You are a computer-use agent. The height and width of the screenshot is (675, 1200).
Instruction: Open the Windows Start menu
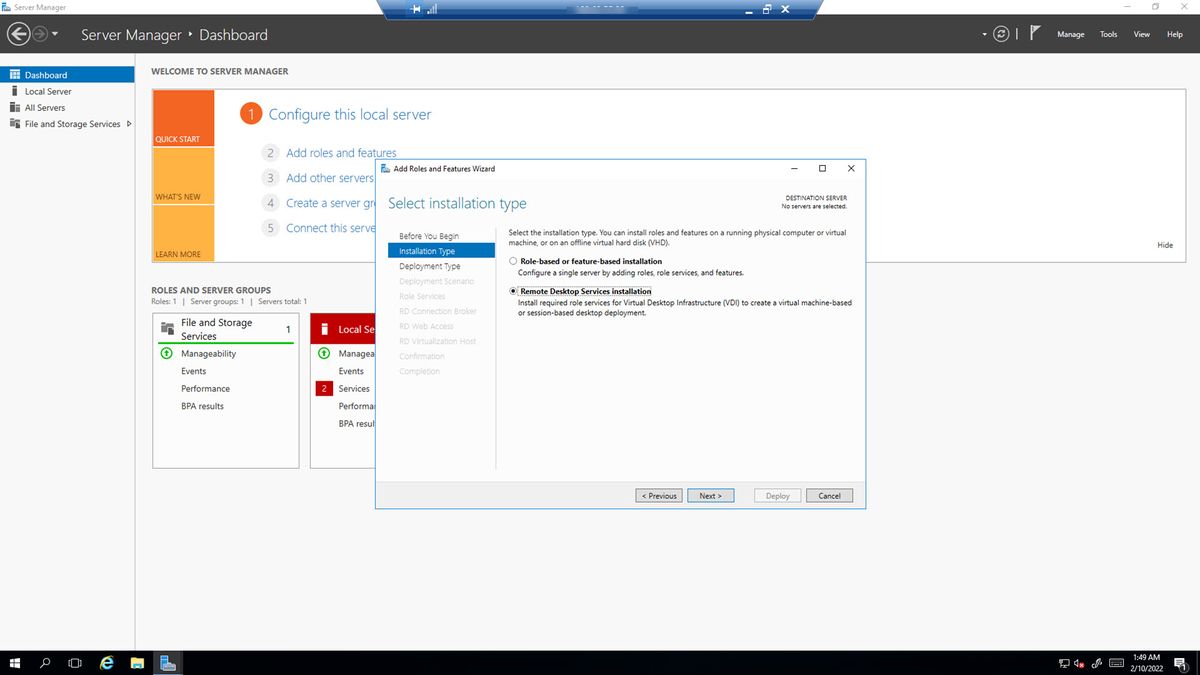click(15, 663)
